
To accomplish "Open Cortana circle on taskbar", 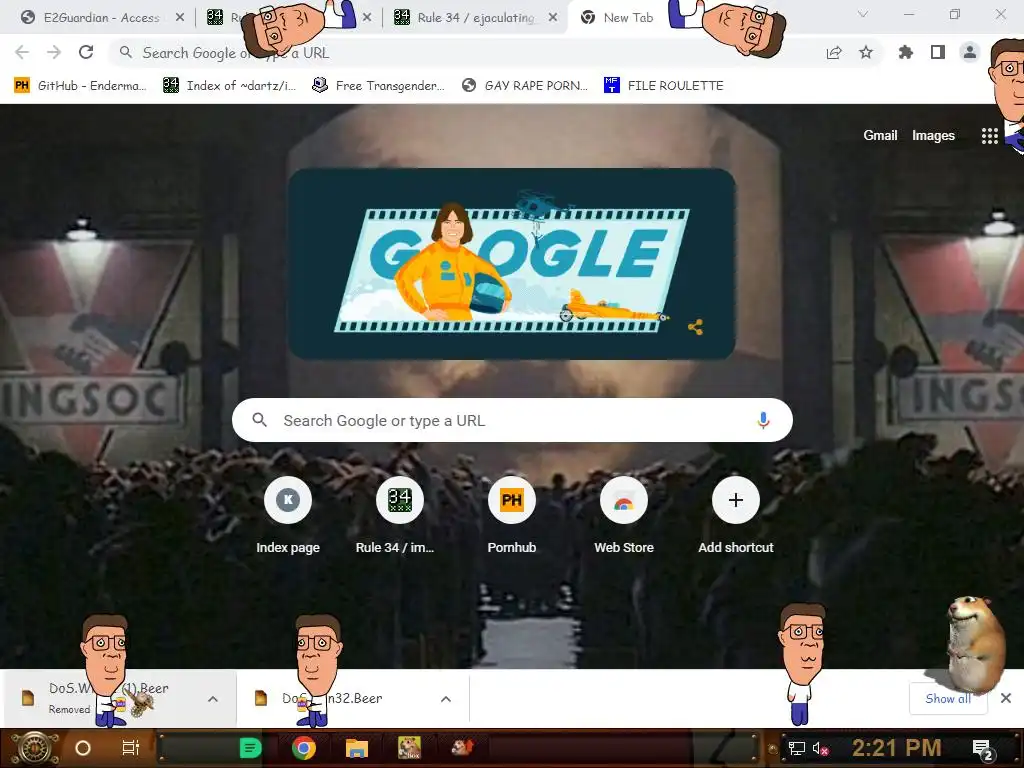I will [x=83, y=748].
